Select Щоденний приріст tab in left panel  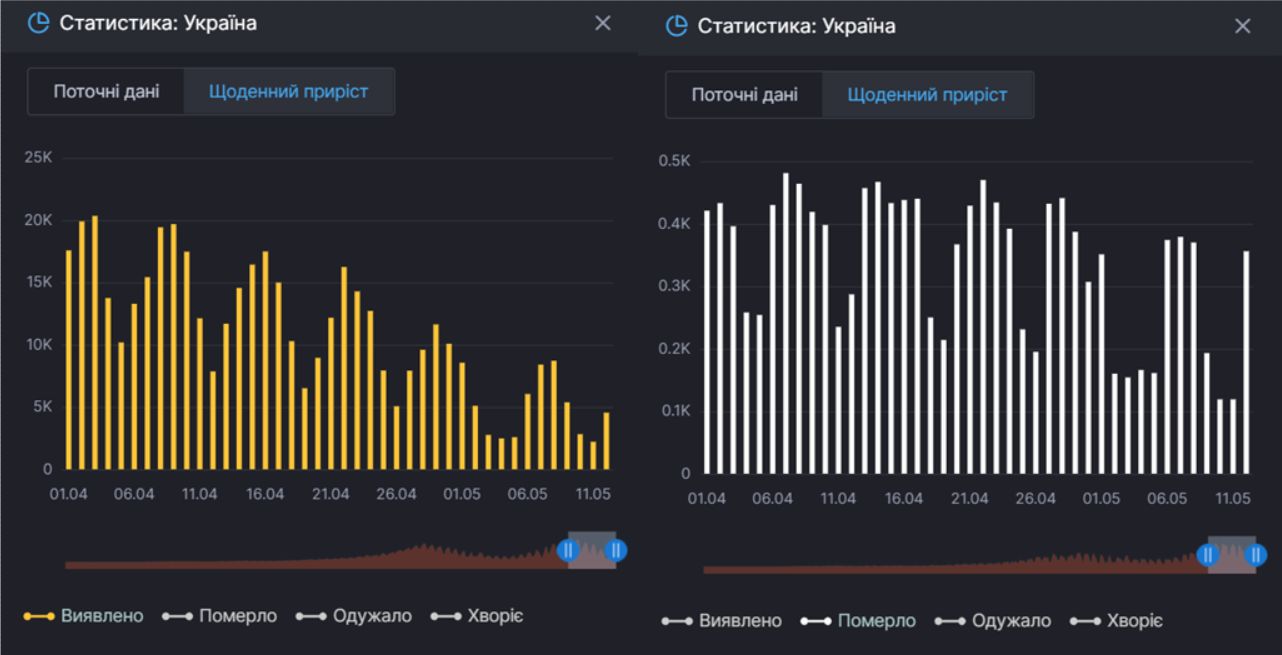click(288, 91)
